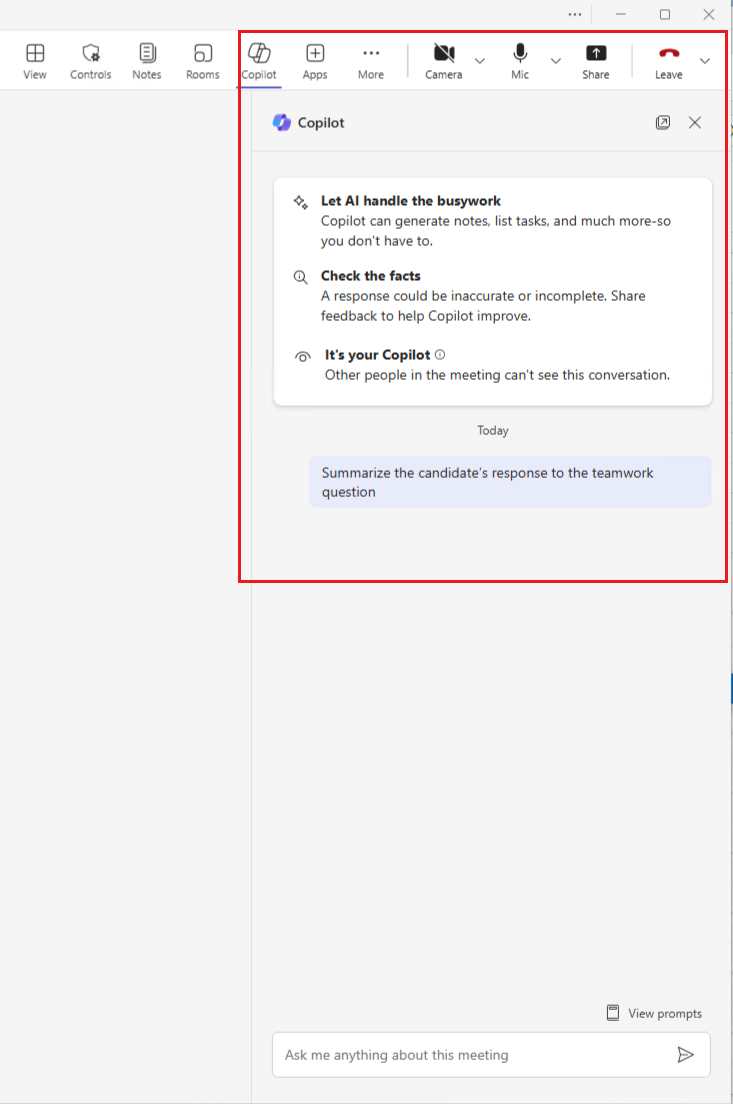Minimize the meeting window
The height and width of the screenshot is (1104, 733).
[620, 15]
